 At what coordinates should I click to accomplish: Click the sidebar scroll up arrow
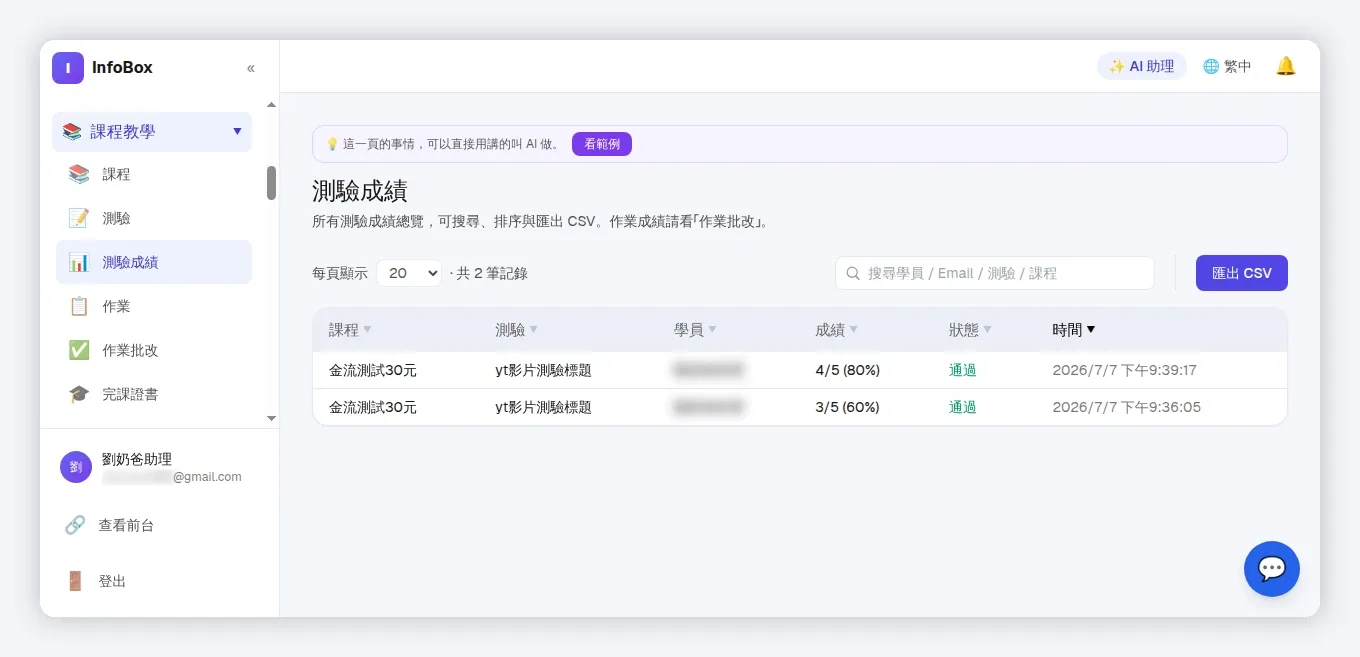271,105
